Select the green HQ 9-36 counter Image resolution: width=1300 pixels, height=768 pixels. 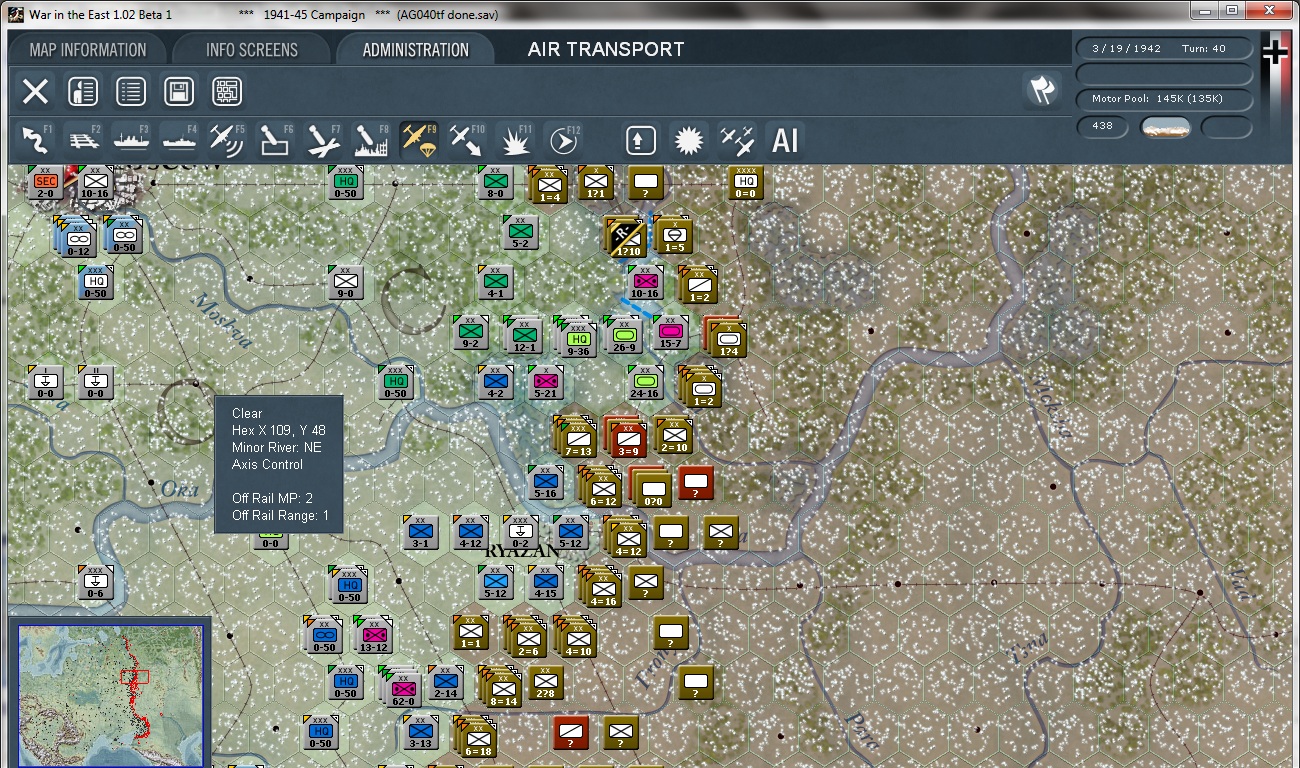point(577,338)
